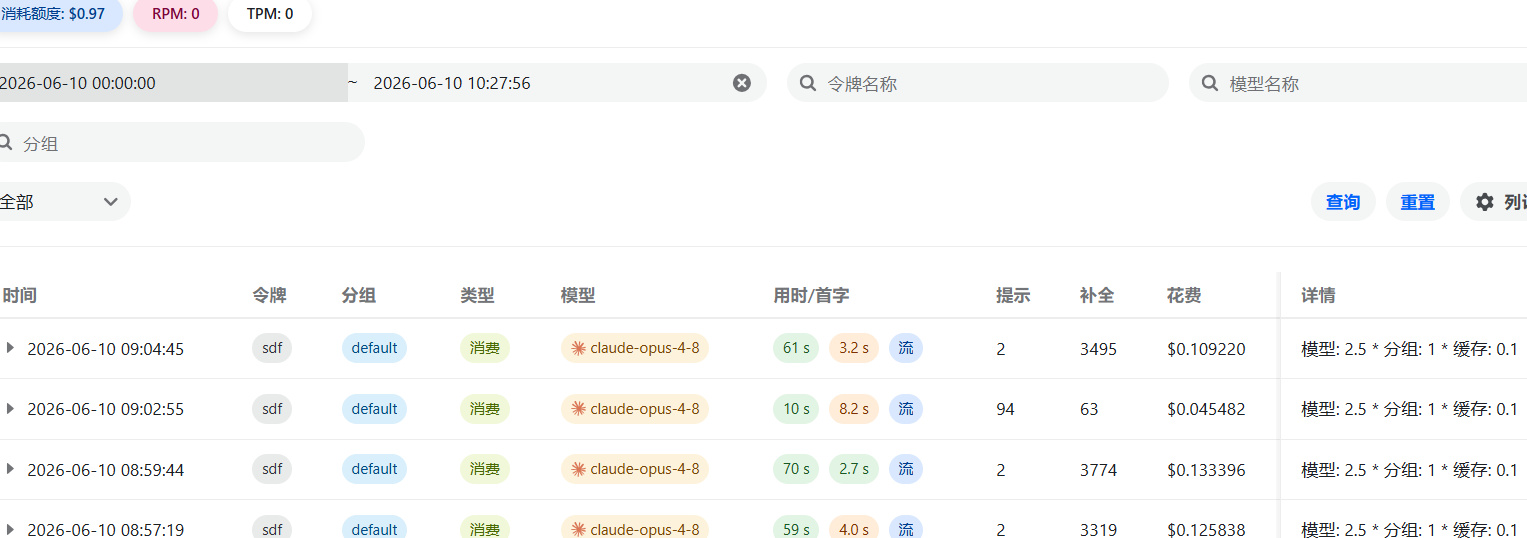Click the 用时/首字 column header
Image resolution: width=1527 pixels, height=538 pixels.
[x=811, y=296]
